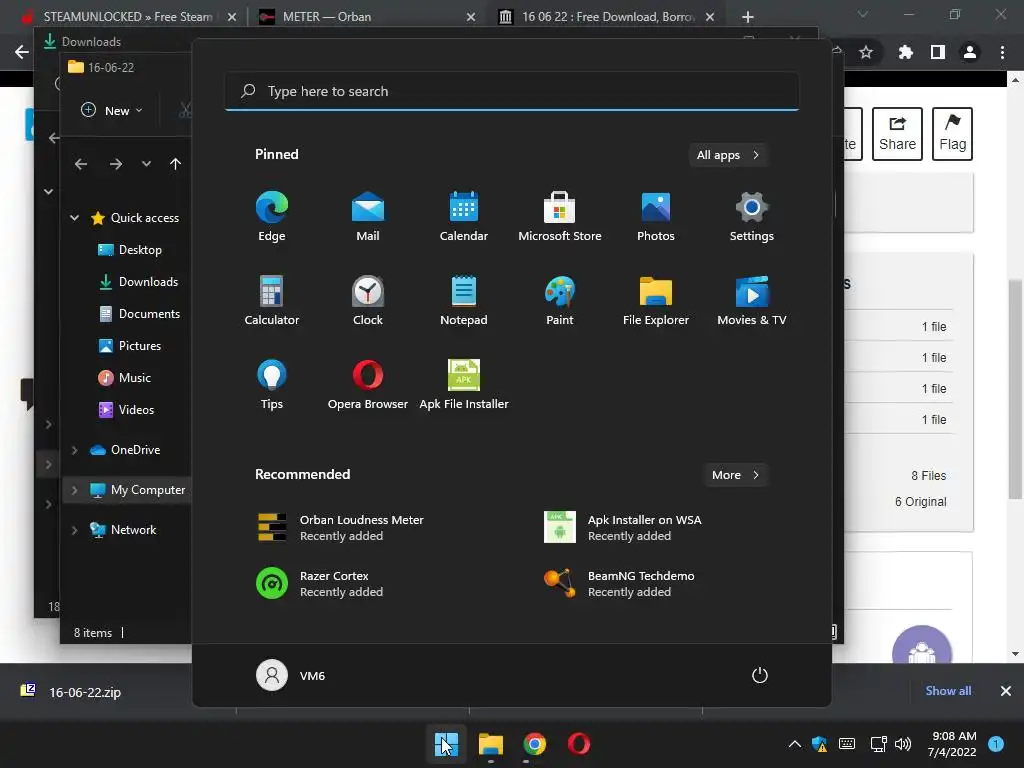Expand My Computer in Explorer sidebar
The height and width of the screenshot is (768, 1024).
(74, 490)
